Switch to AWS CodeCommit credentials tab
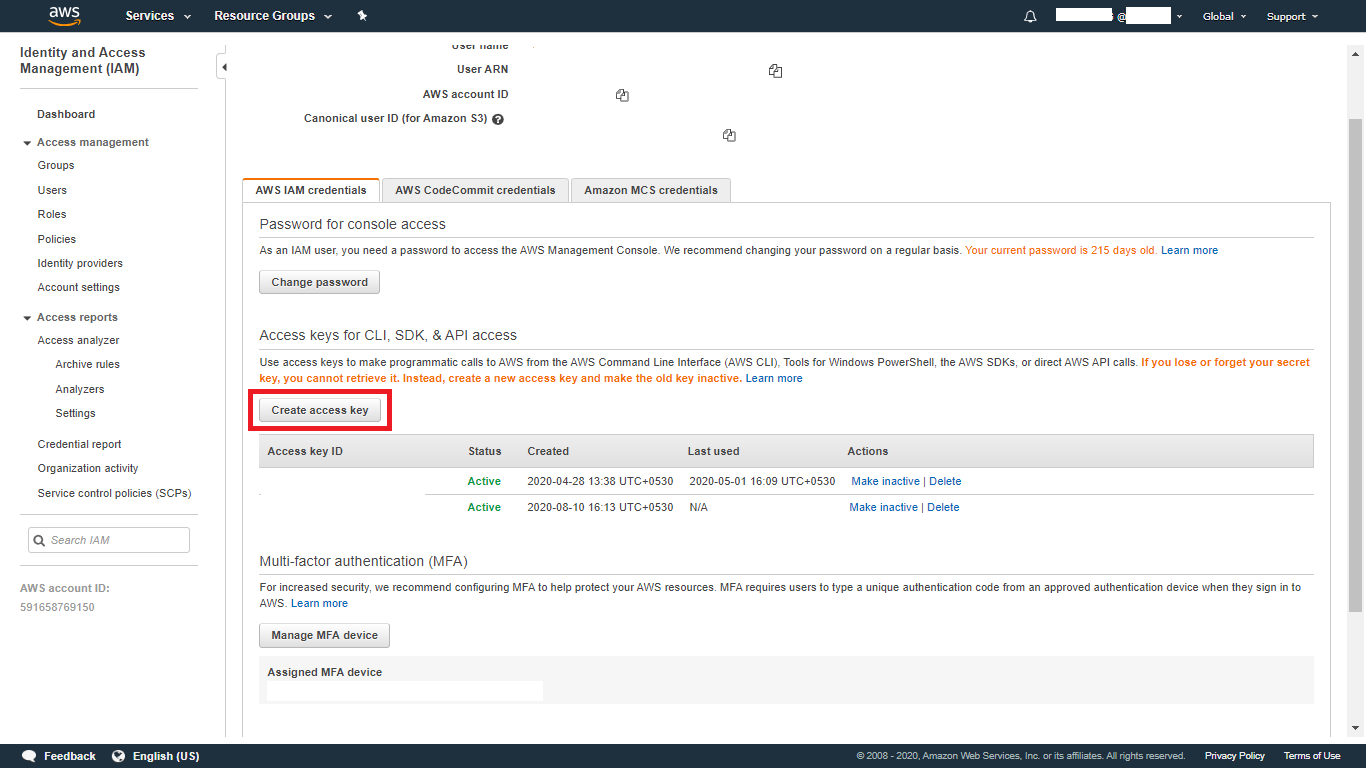The image size is (1366, 768). (475, 190)
